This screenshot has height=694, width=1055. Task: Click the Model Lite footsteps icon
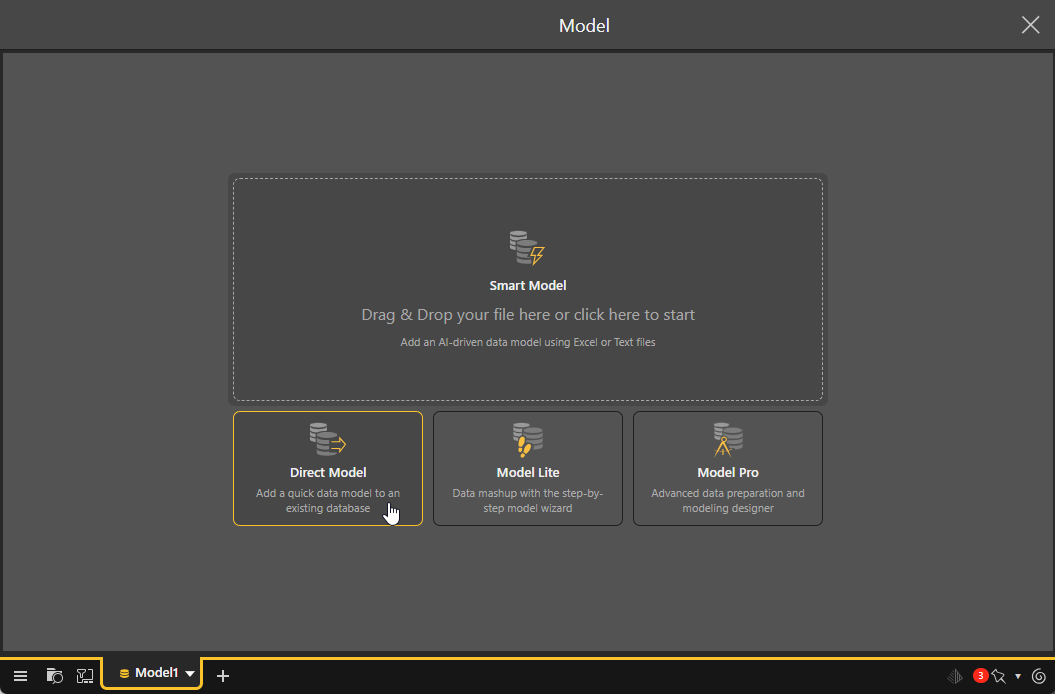coord(527,440)
